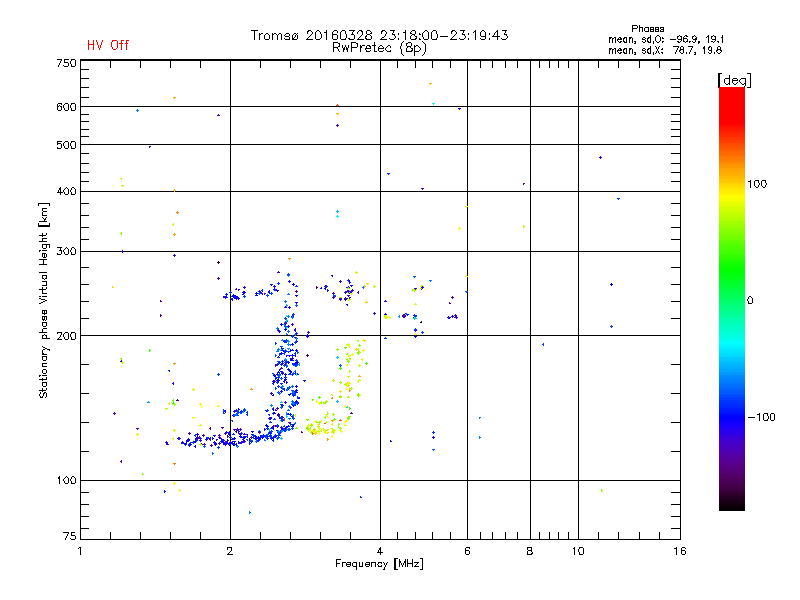Click the y-axis tick label 500
Viewport: 800px width, 600px height.
coord(66,145)
